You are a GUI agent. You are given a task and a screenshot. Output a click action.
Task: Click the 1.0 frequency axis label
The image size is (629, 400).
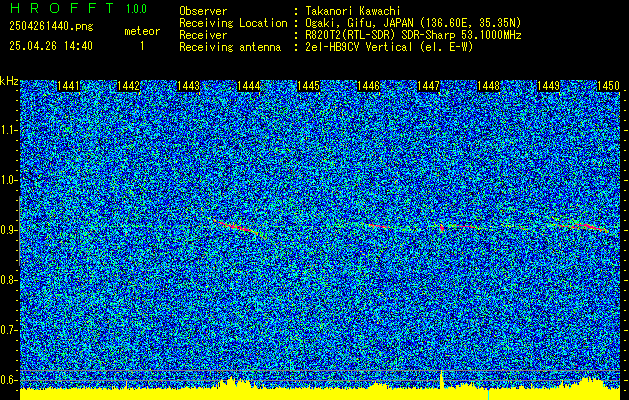coord(8,180)
